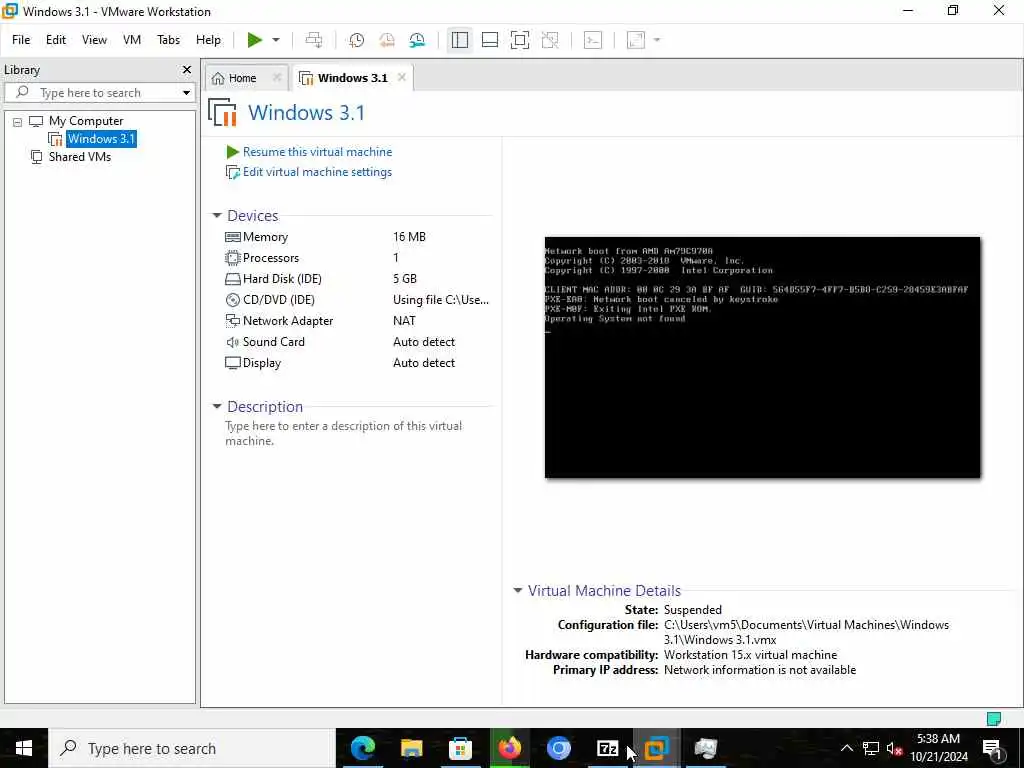1024x768 pixels.
Task: Click the Display device icon
Action: [x=232, y=362]
